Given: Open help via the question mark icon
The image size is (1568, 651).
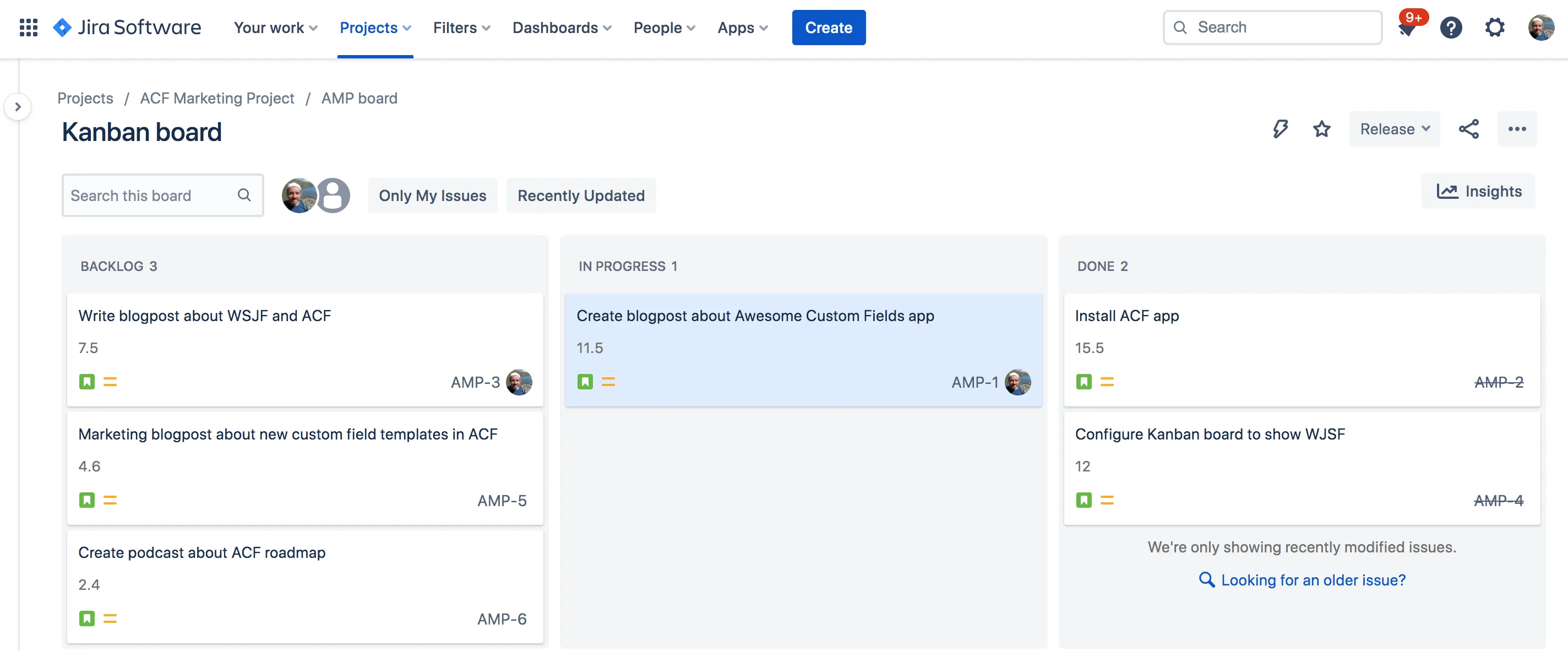Looking at the screenshot, I should click(1452, 28).
